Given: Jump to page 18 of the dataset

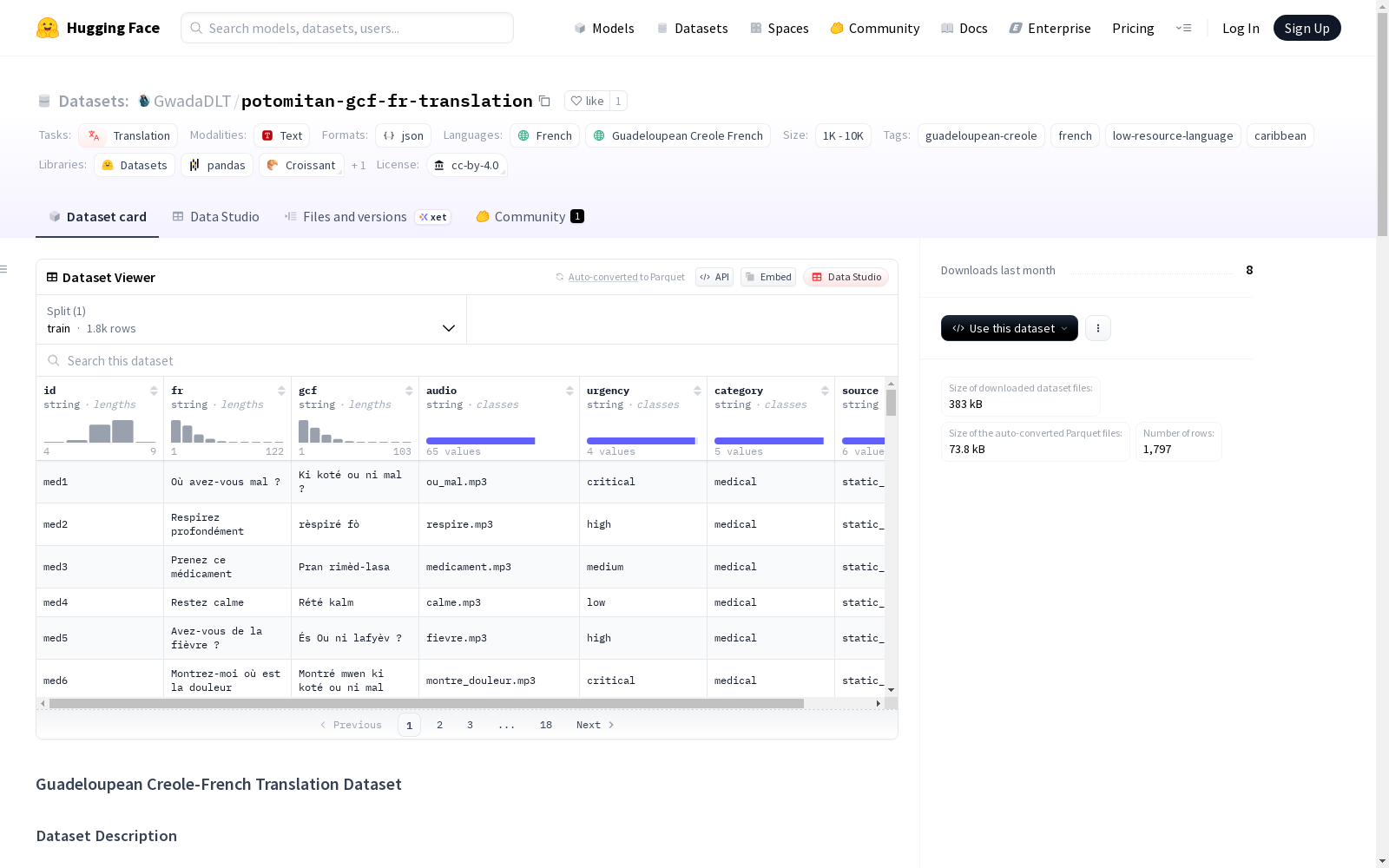Looking at the screenshot, I should 546,725.
